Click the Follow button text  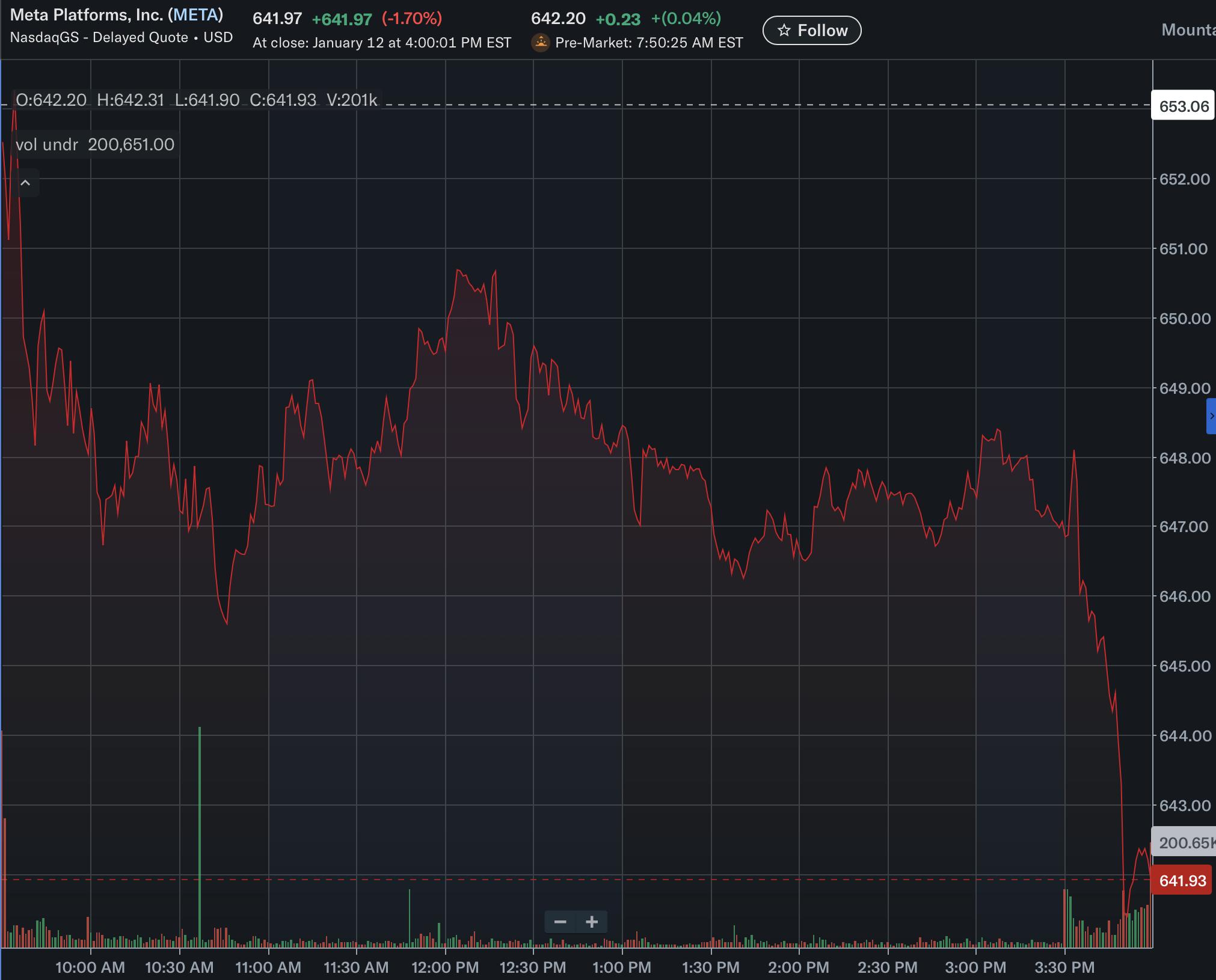[x=822, y=31]
